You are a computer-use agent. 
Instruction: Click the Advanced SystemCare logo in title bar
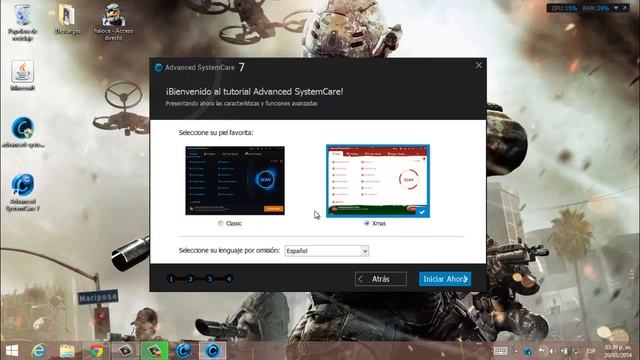coord(158,68)
